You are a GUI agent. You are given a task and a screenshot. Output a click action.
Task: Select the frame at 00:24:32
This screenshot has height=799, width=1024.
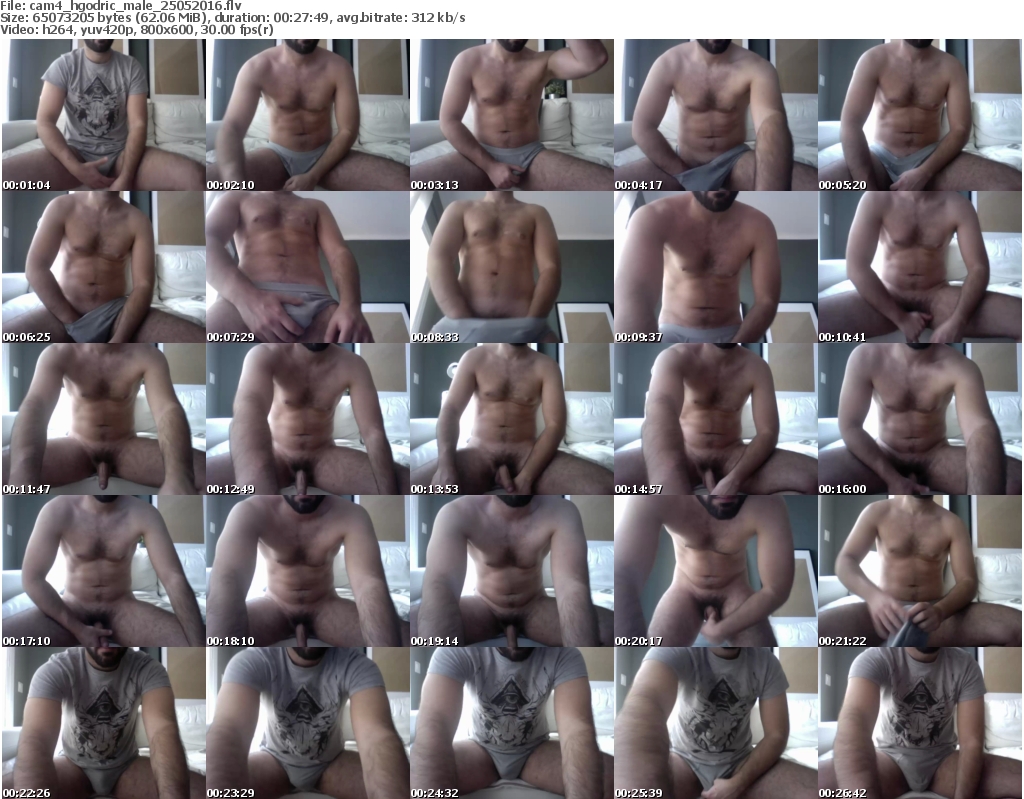[511, 723]
